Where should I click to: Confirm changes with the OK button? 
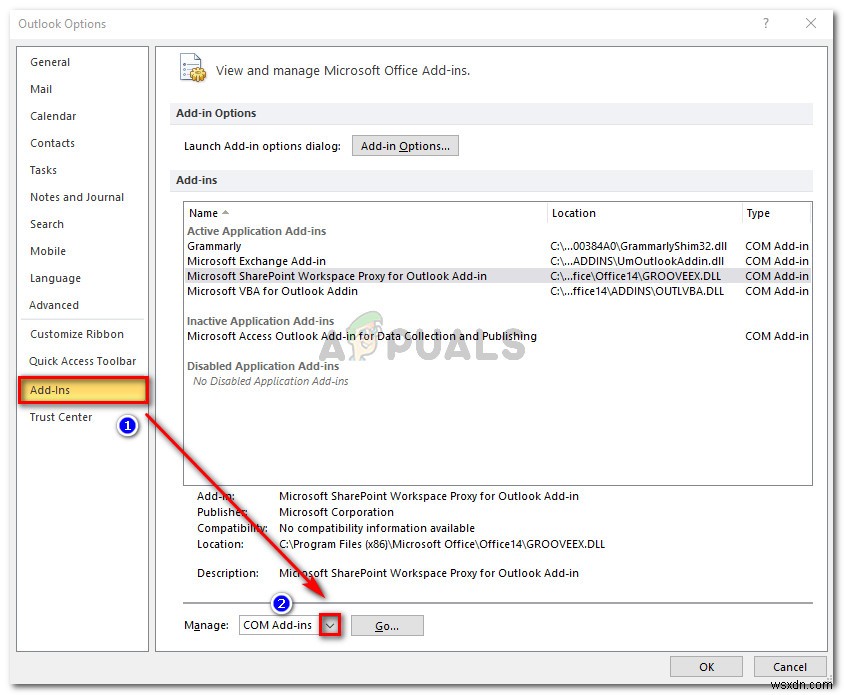706,666
